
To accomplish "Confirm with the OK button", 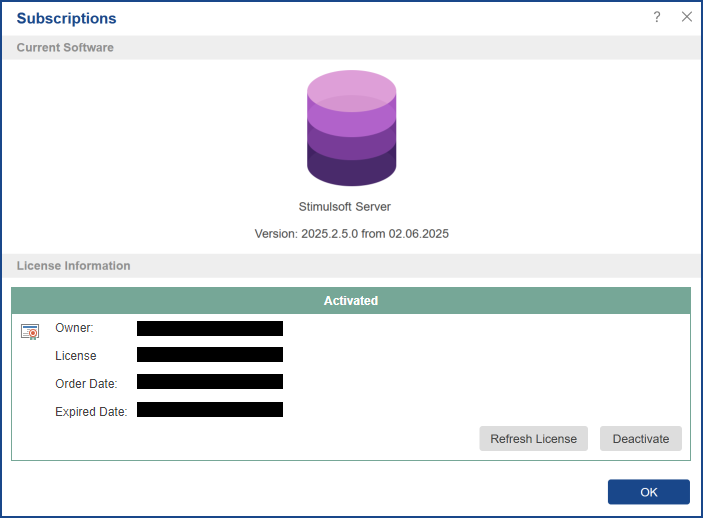I will point(648,492).
